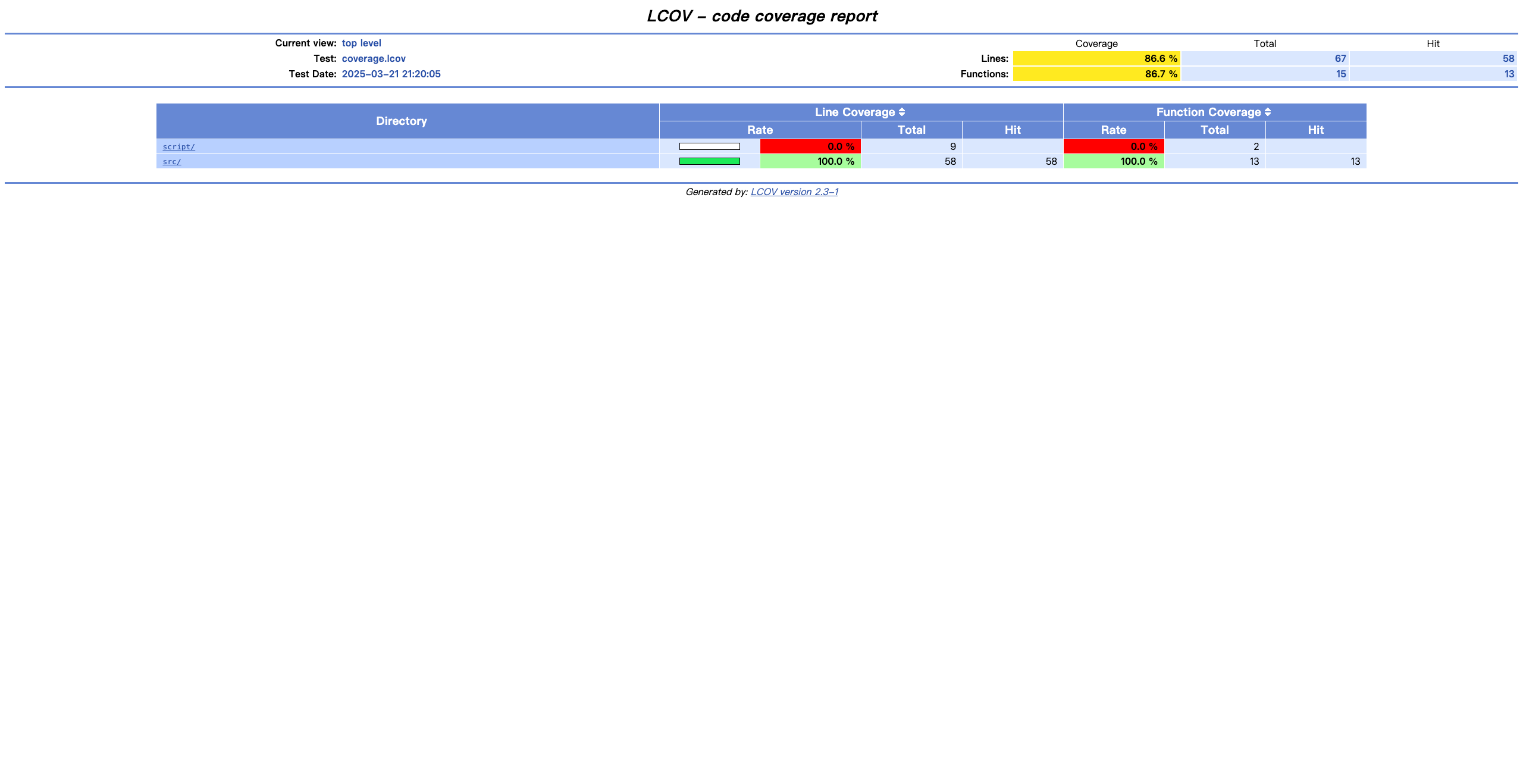1523x784 pixels.
Task: Click Total subheader under Function Coverage
Action: pos(1215,130)
